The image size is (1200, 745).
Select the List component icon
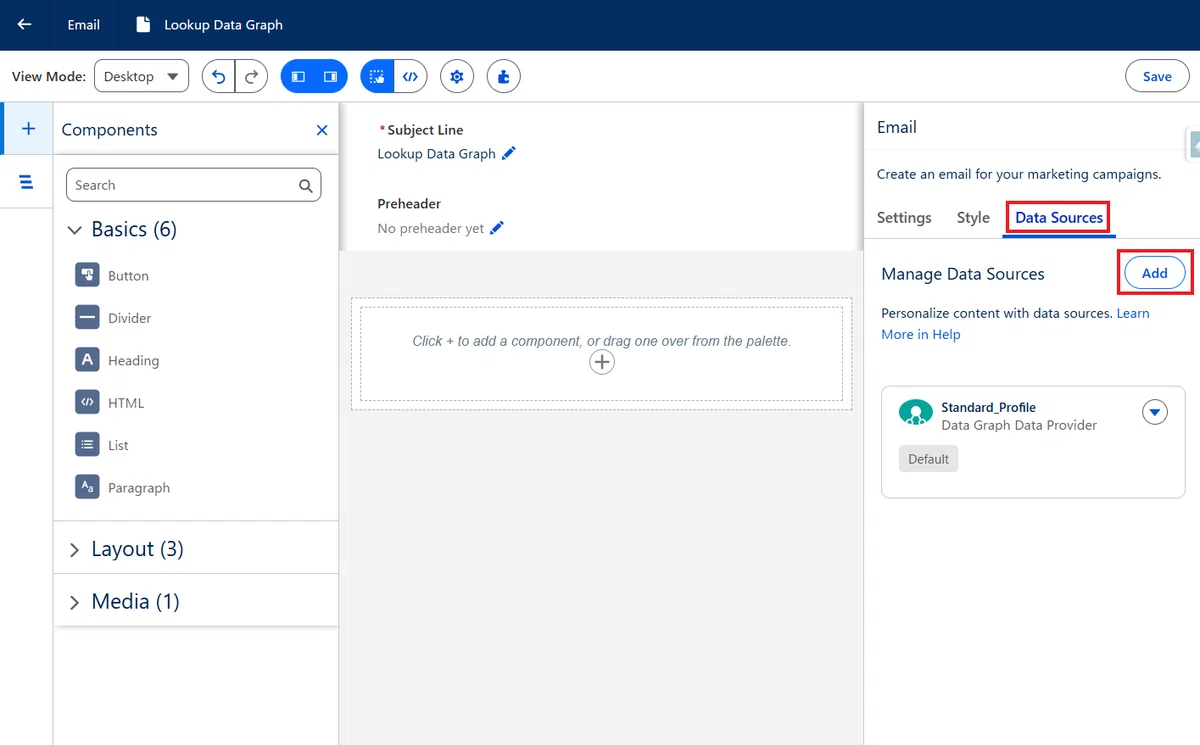point(87,445)
